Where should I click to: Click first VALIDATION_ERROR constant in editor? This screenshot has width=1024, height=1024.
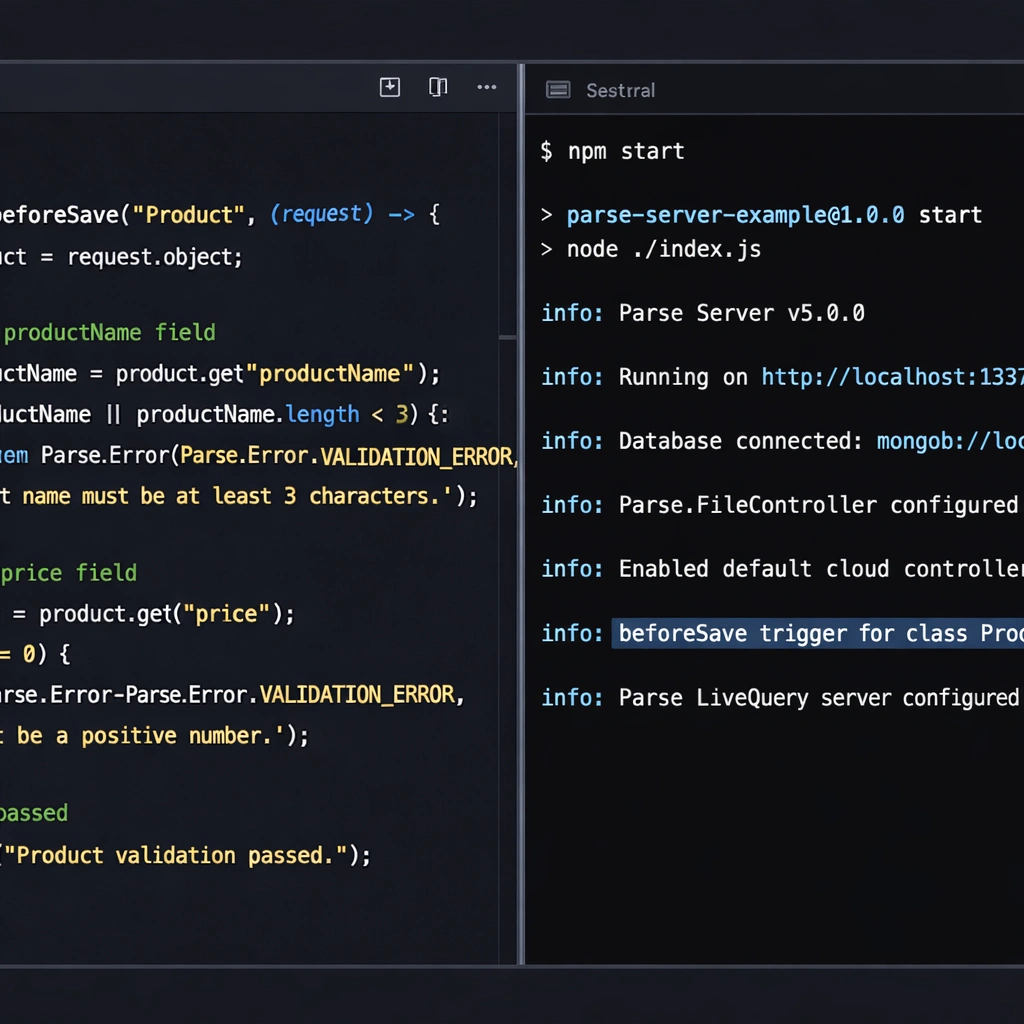416,457
